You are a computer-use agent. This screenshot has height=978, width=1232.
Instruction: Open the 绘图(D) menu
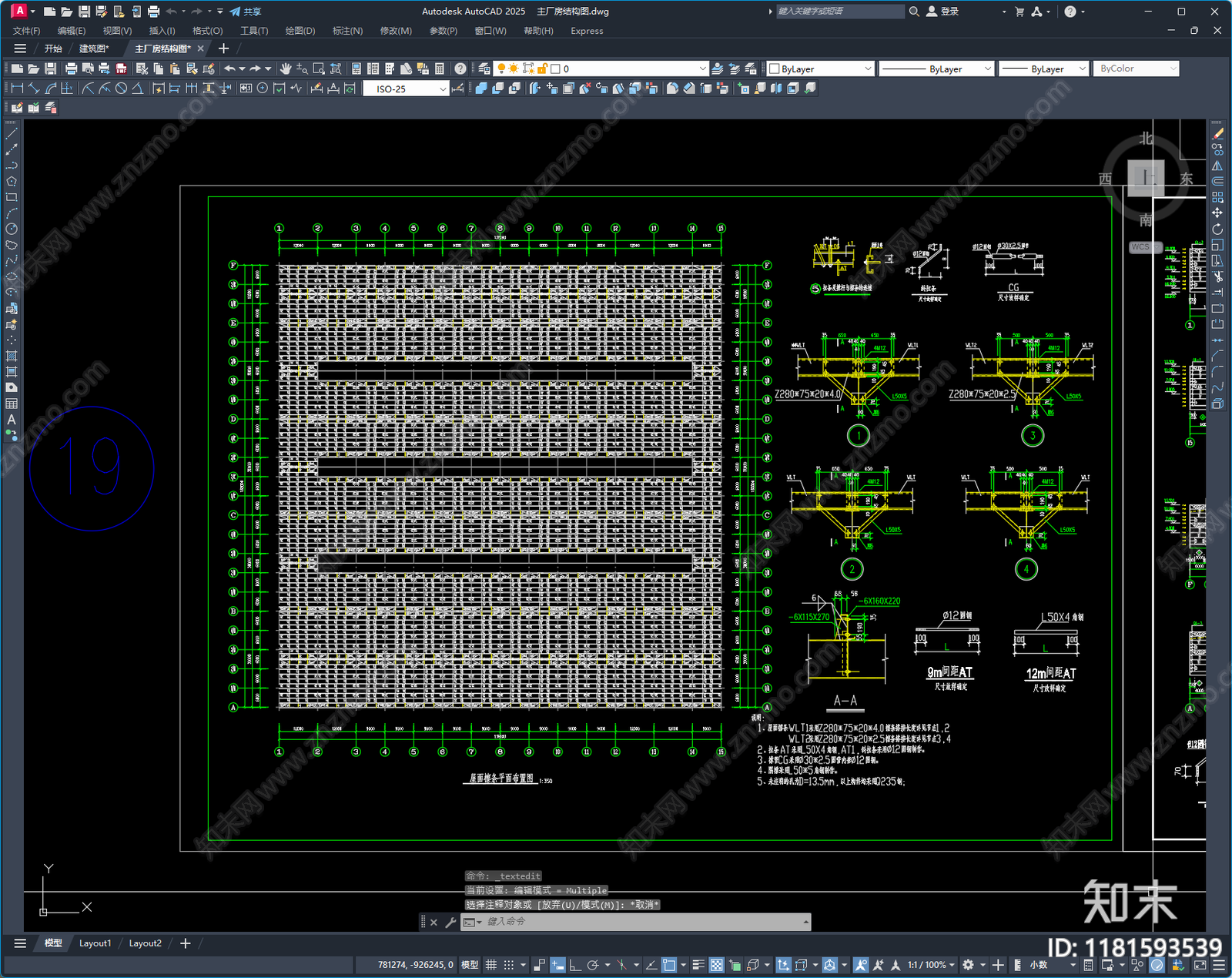[300, 31]
